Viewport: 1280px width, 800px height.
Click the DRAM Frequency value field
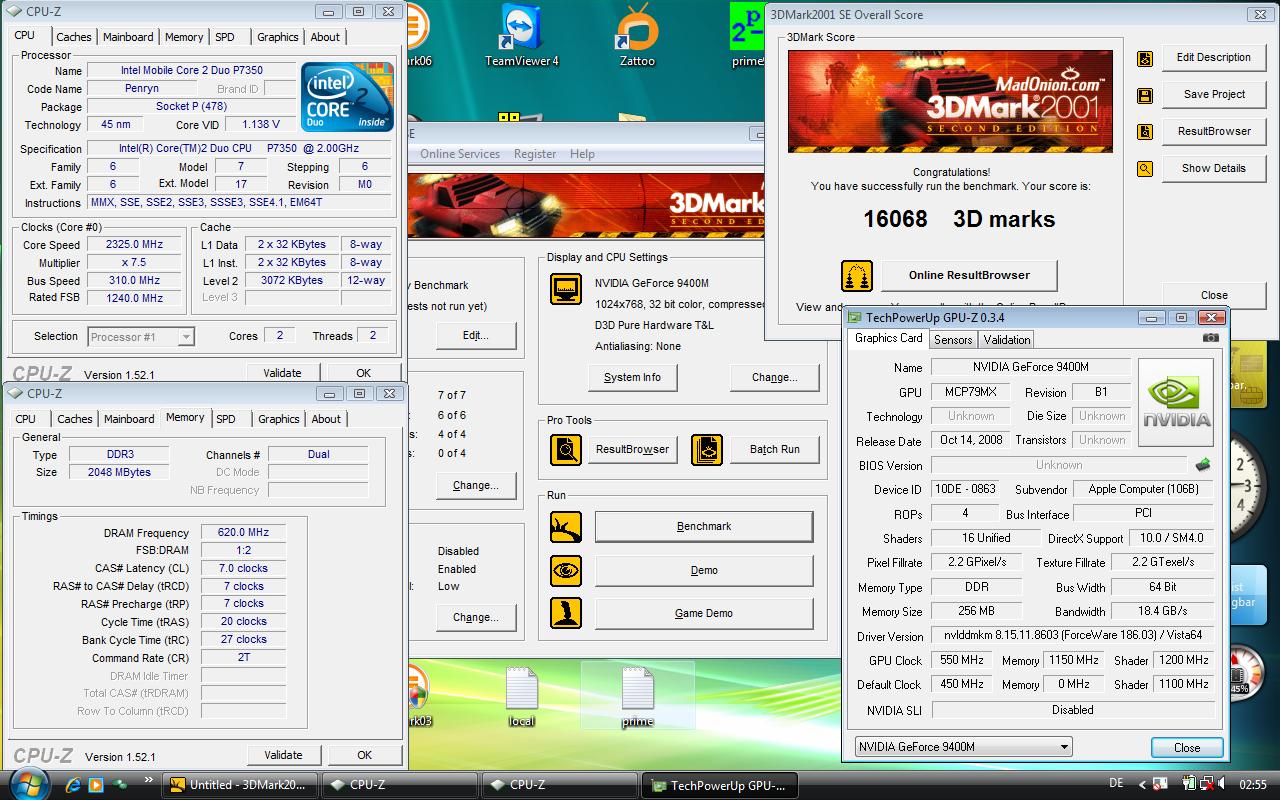[244, 533]
